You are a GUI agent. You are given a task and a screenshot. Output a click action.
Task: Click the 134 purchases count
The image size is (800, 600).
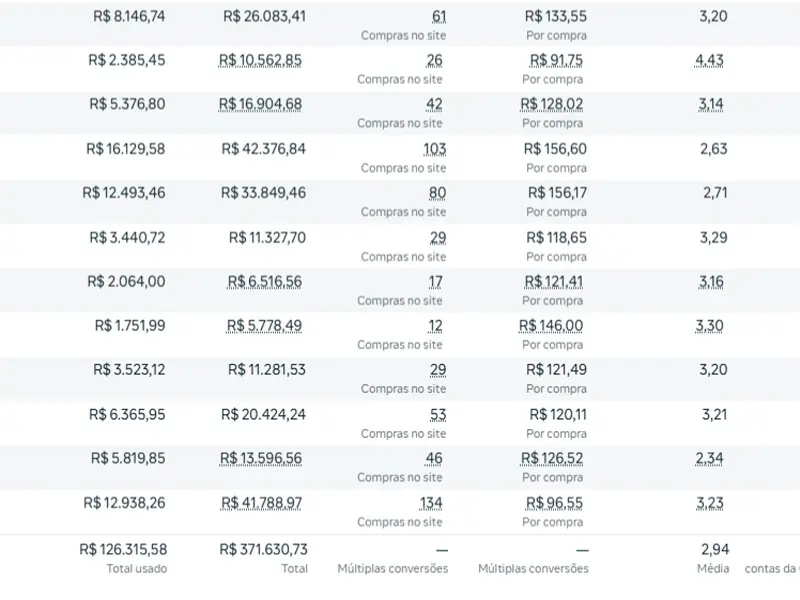(431, 503)
